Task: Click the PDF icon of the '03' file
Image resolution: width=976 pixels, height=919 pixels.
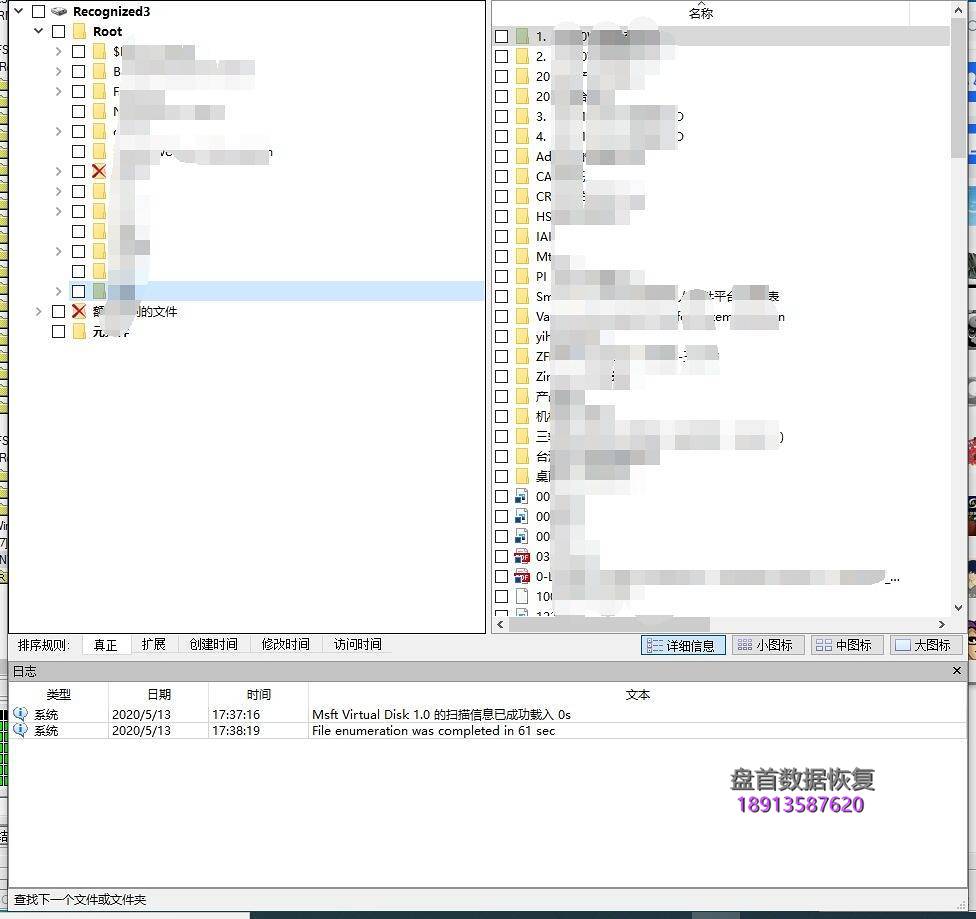Action: pyautogui.click(x=522, y=556)
